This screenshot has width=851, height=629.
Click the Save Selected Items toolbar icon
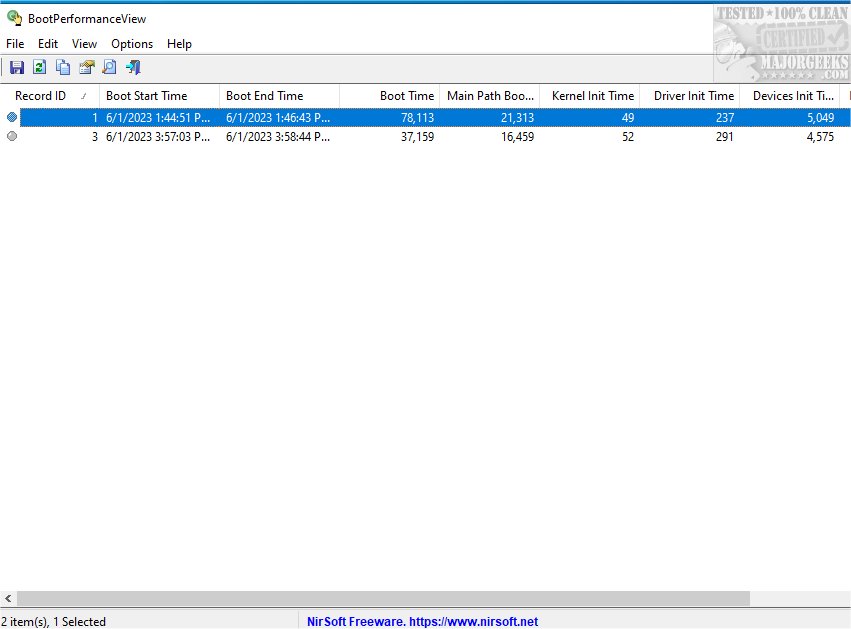pyautogui.click(x=16, y=66)
